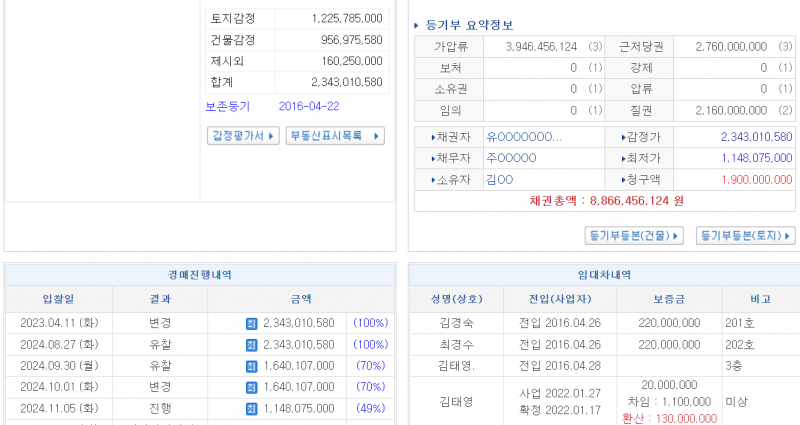
Task: Click the arrow beside 등기부 요약정보 heading
Action: (417, 25)
